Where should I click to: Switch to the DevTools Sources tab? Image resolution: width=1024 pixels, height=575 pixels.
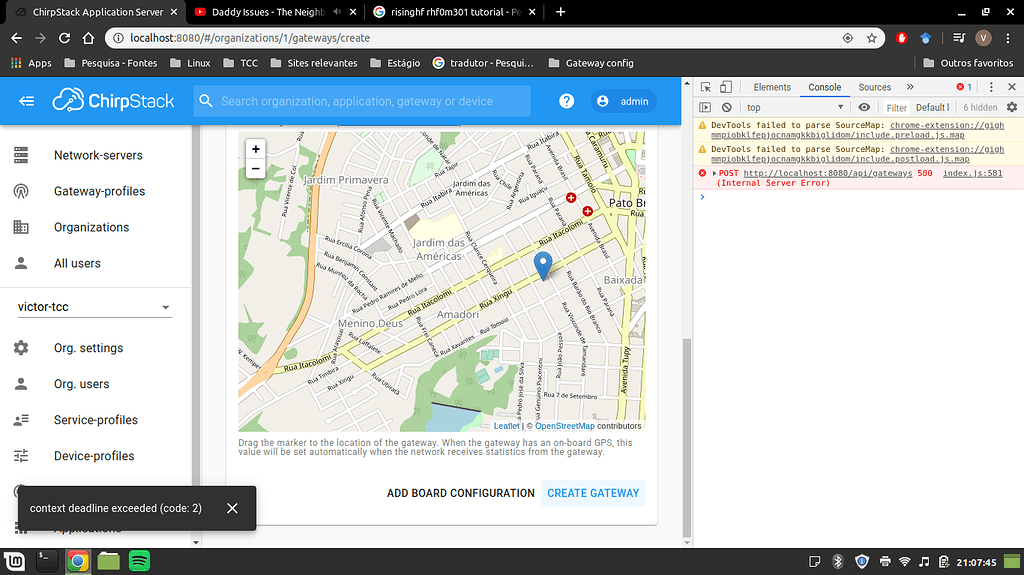coord(874,87)
